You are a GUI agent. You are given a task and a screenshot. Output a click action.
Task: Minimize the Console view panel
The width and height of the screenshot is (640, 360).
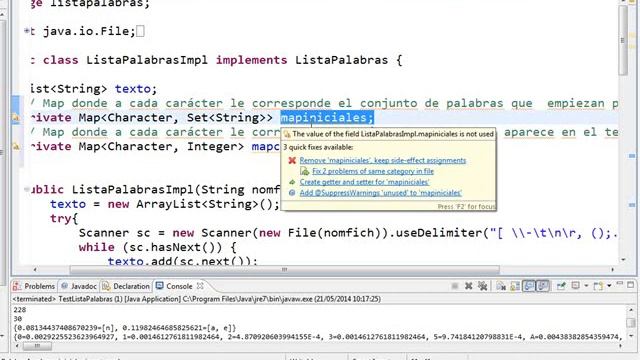(620, 283)
